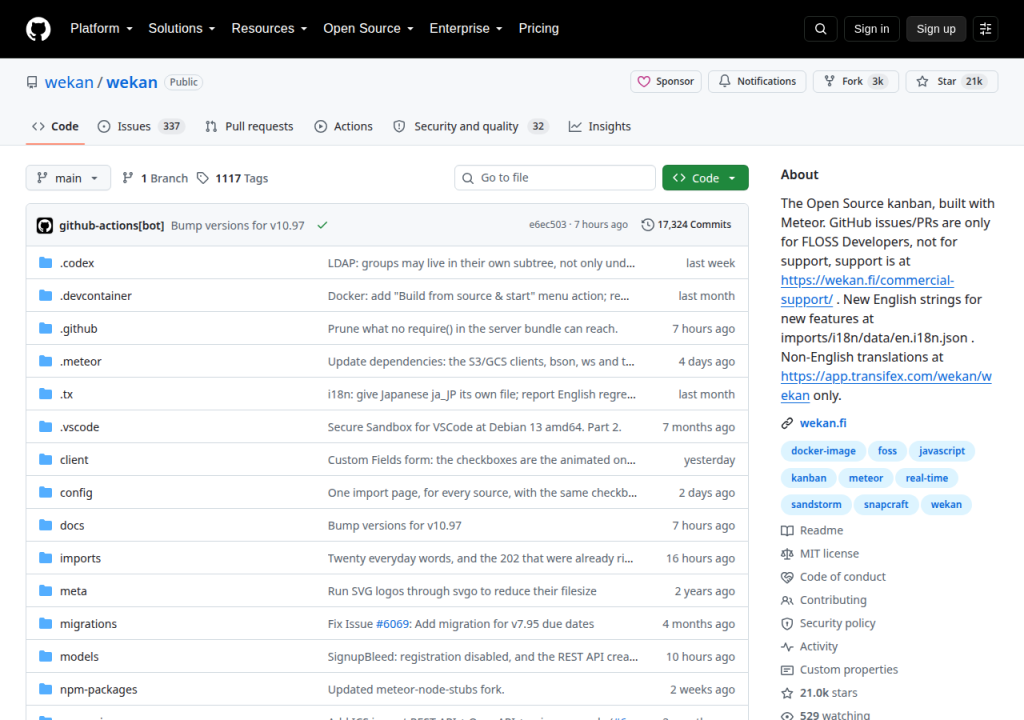Open the Insights tab
This screenshot has height=720, width=1024.
[600, 127]
